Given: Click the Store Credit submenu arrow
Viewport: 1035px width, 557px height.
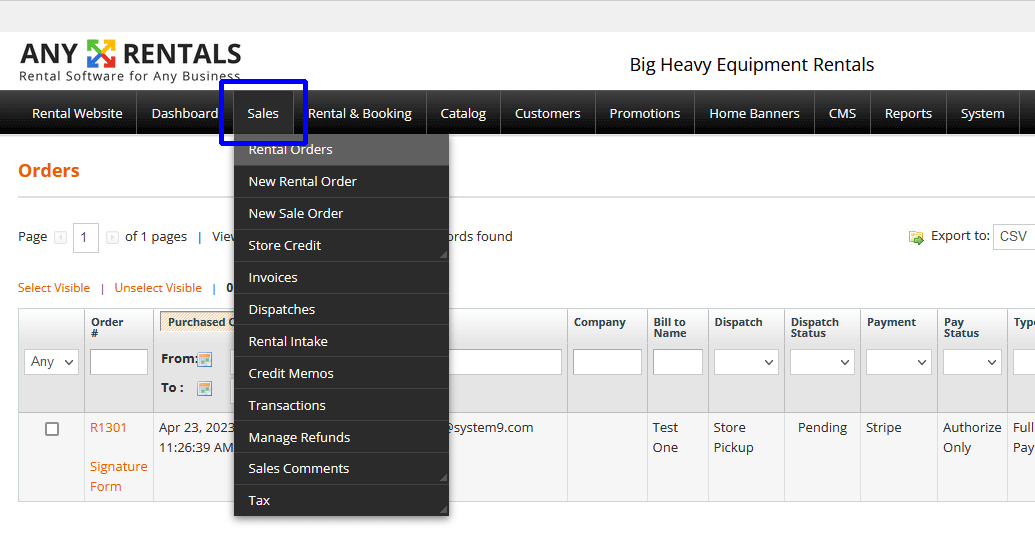Looking at the screenshot, I should 442,256.
